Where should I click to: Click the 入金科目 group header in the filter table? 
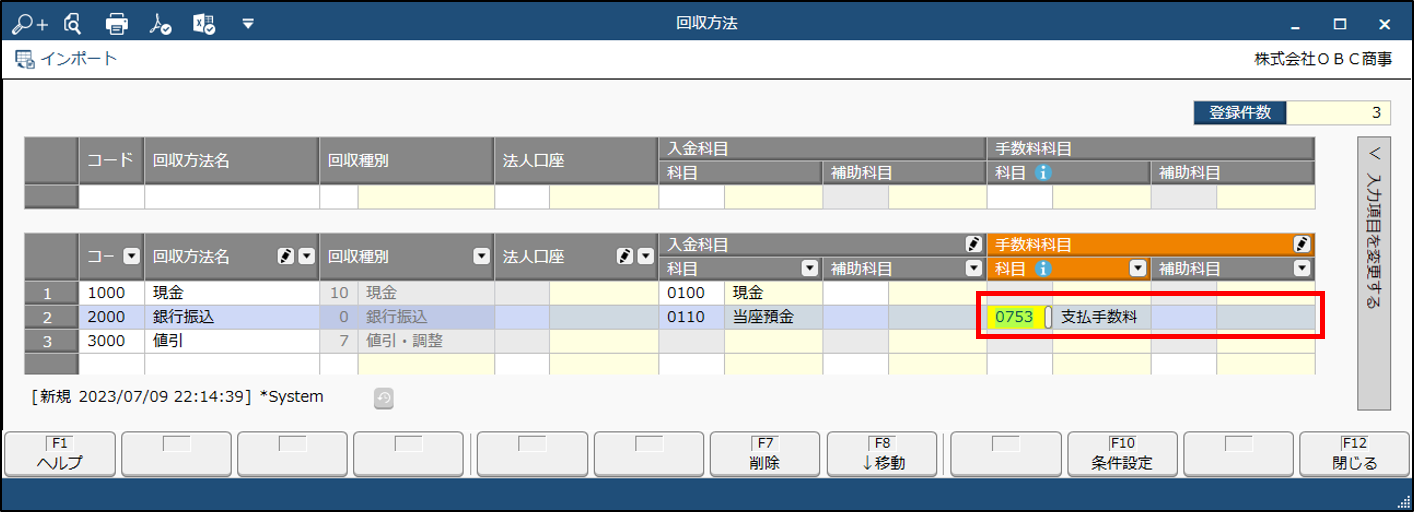click(821, 148)
